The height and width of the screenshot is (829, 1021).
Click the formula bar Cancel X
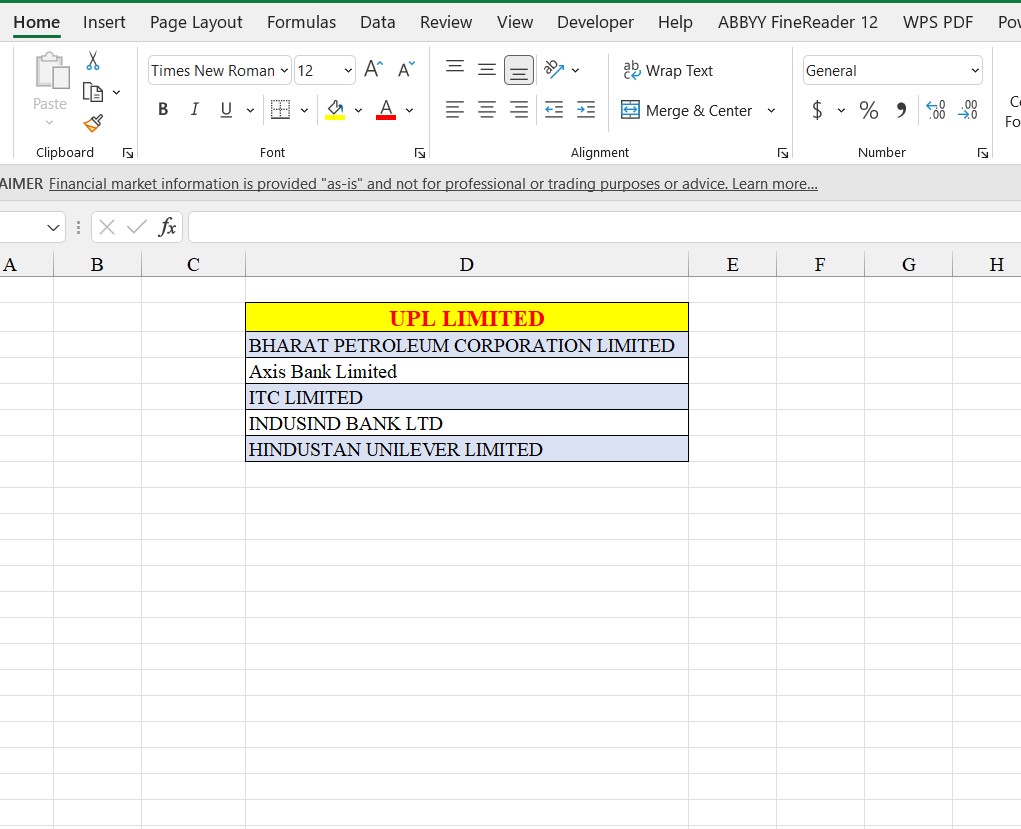(x=107, y=227)
